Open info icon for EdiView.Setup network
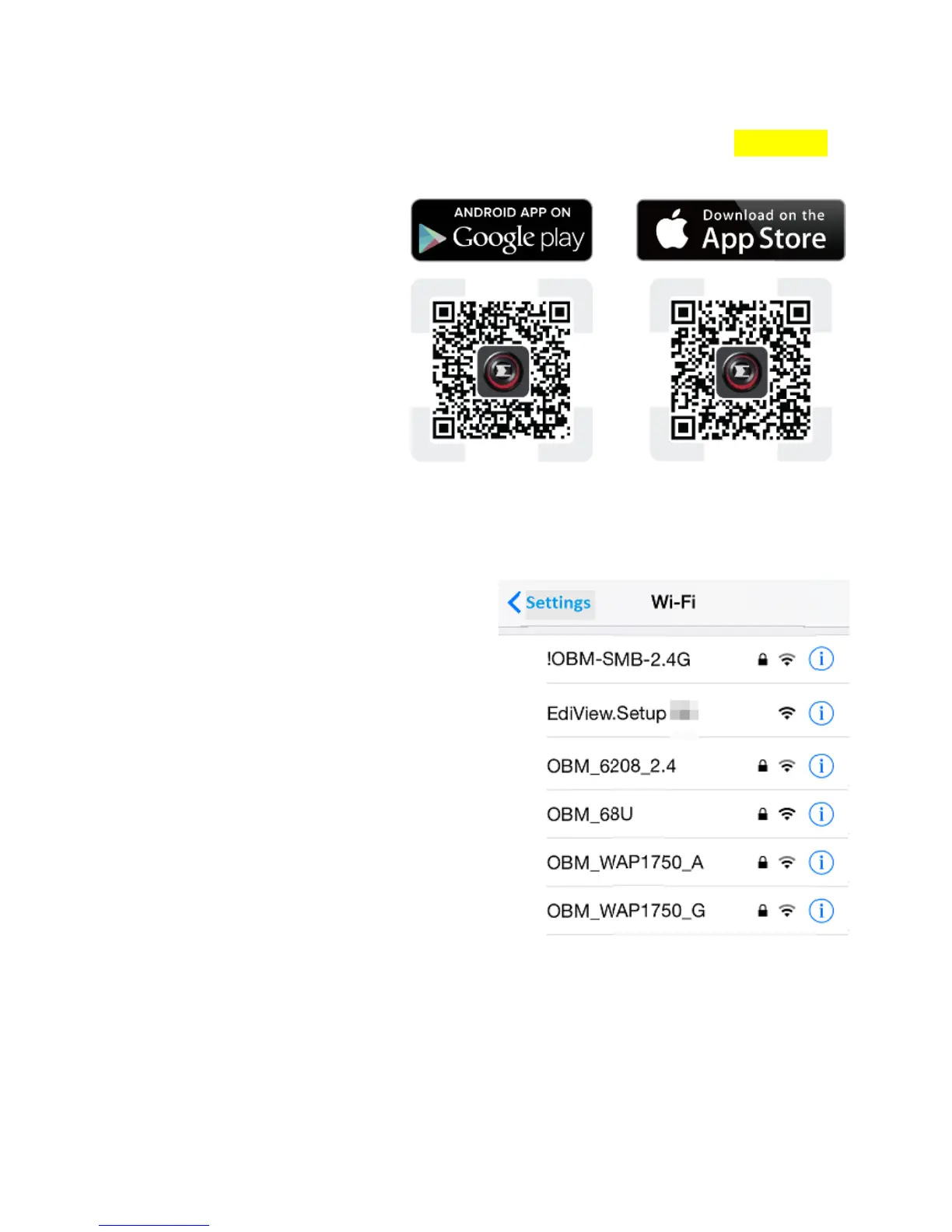The height and width of the screenshot is (1232, 952). coord(821,712)
